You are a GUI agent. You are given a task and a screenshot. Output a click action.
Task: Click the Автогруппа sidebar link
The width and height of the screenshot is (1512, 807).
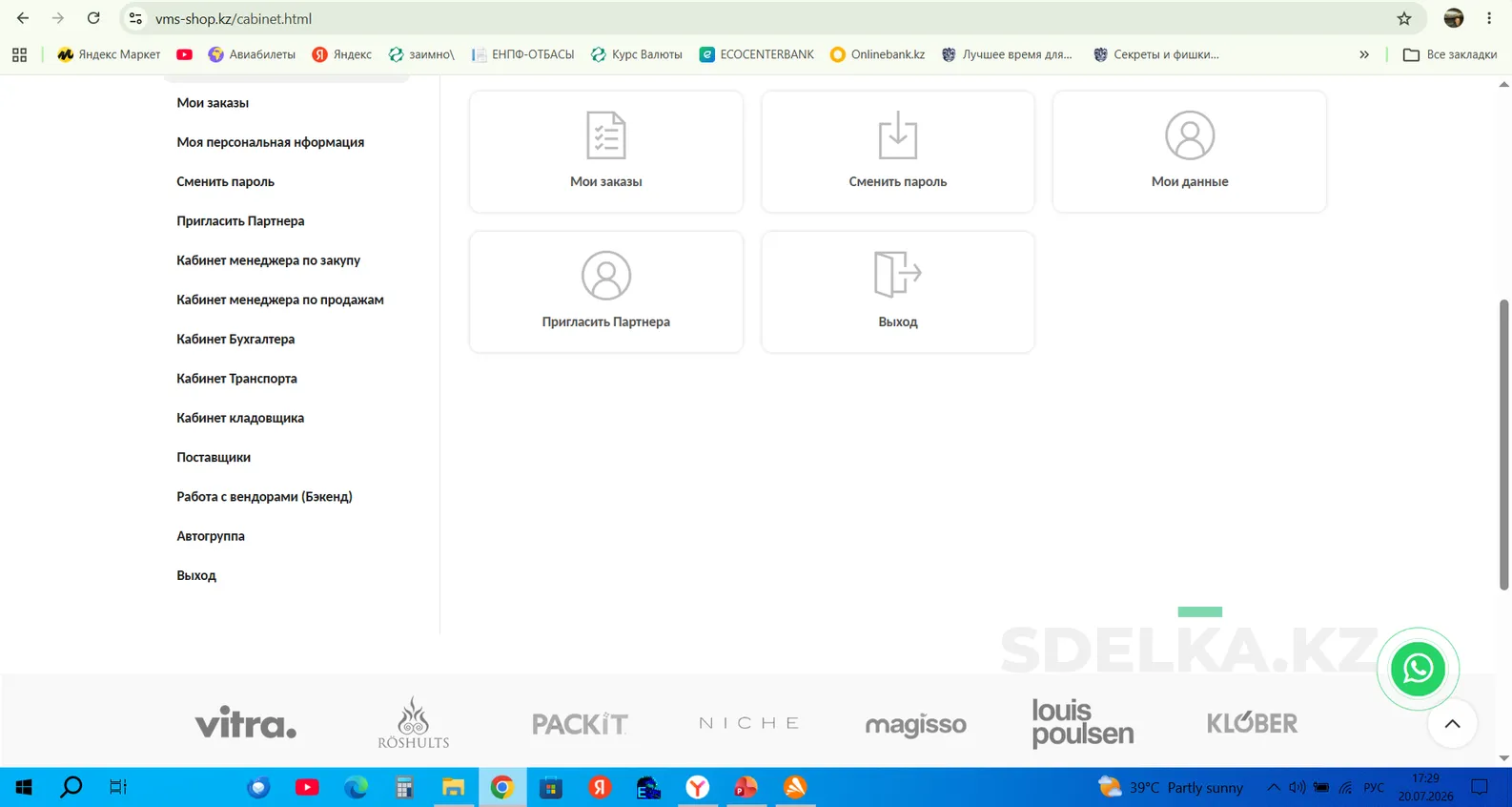pos(211,536)
